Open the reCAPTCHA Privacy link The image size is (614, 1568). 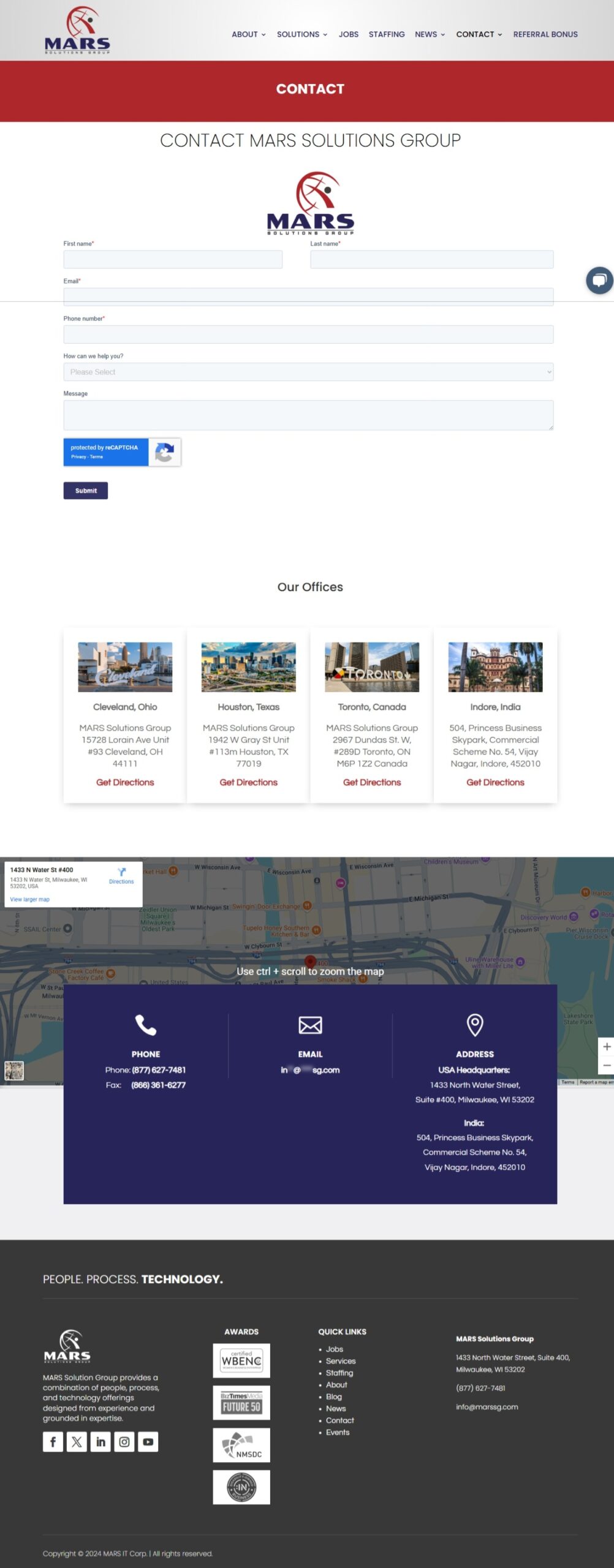pos(78,457)
